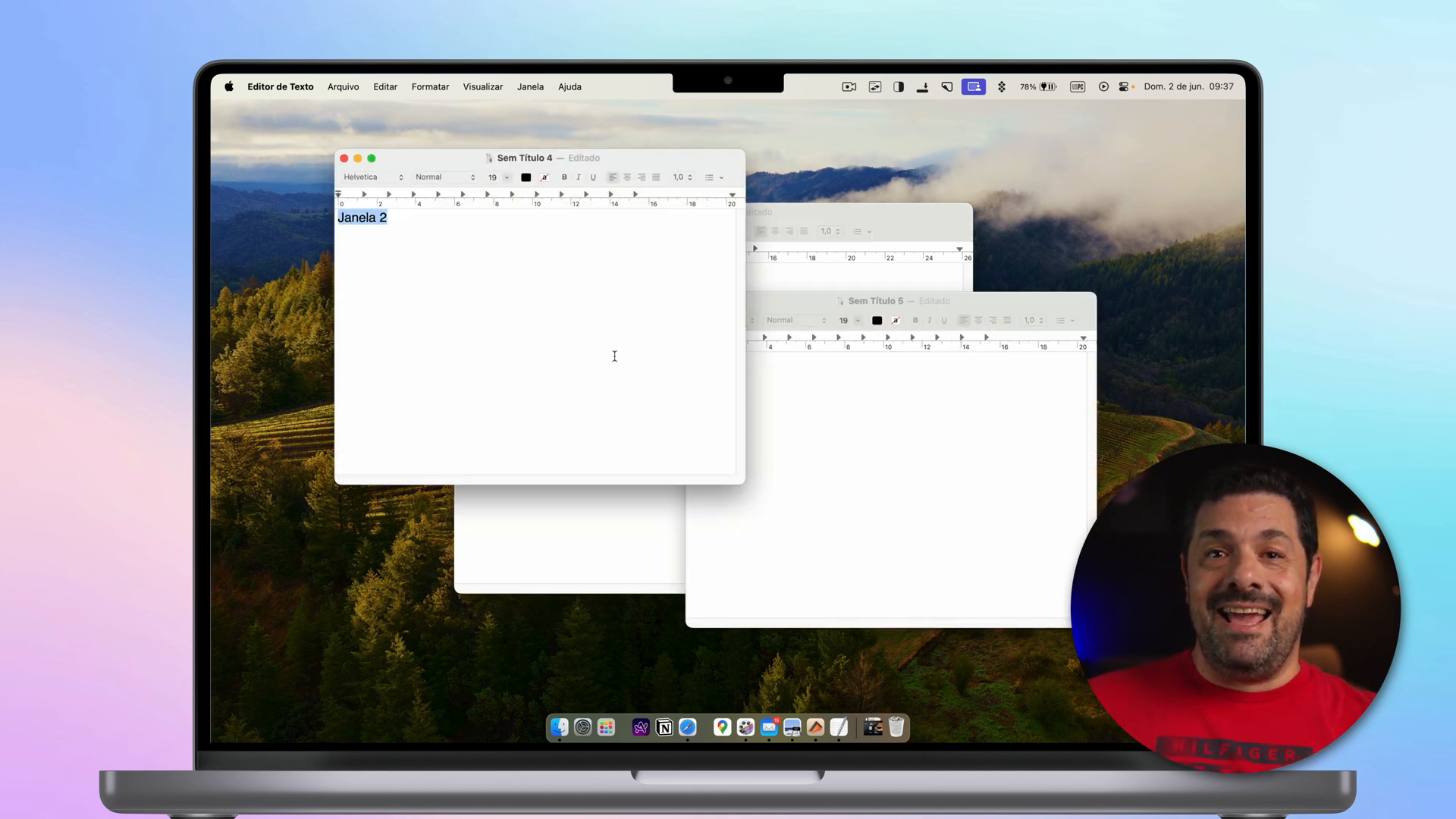Click the right margin marker on Sem Título 4 ruler

(732, 195)
